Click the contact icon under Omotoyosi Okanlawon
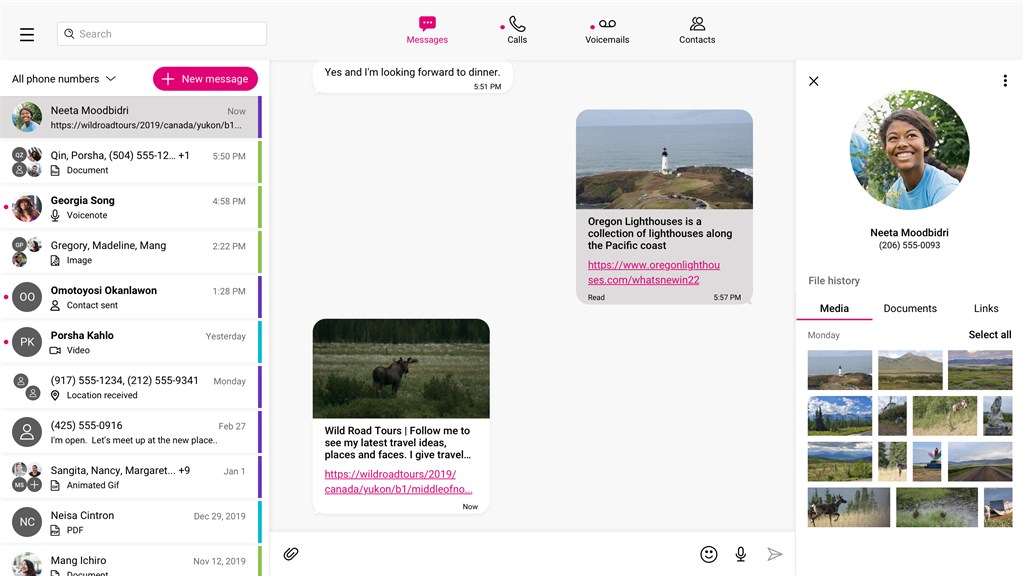1024x576 pixels. coord(56,306)
